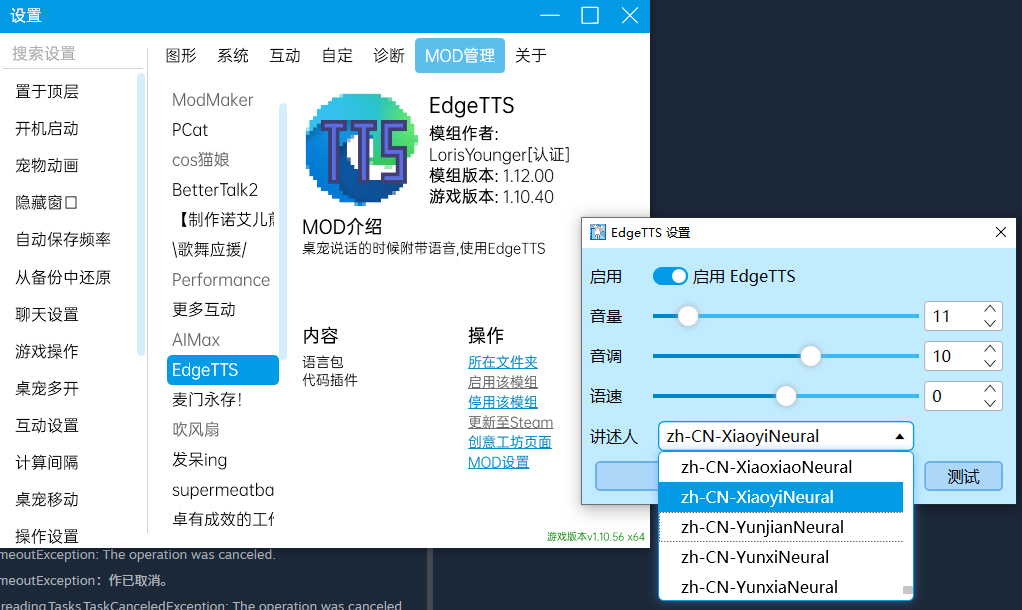Select 更多互动 mod
The height and width of the screenshot is (610, 1022).
[222, 310]
